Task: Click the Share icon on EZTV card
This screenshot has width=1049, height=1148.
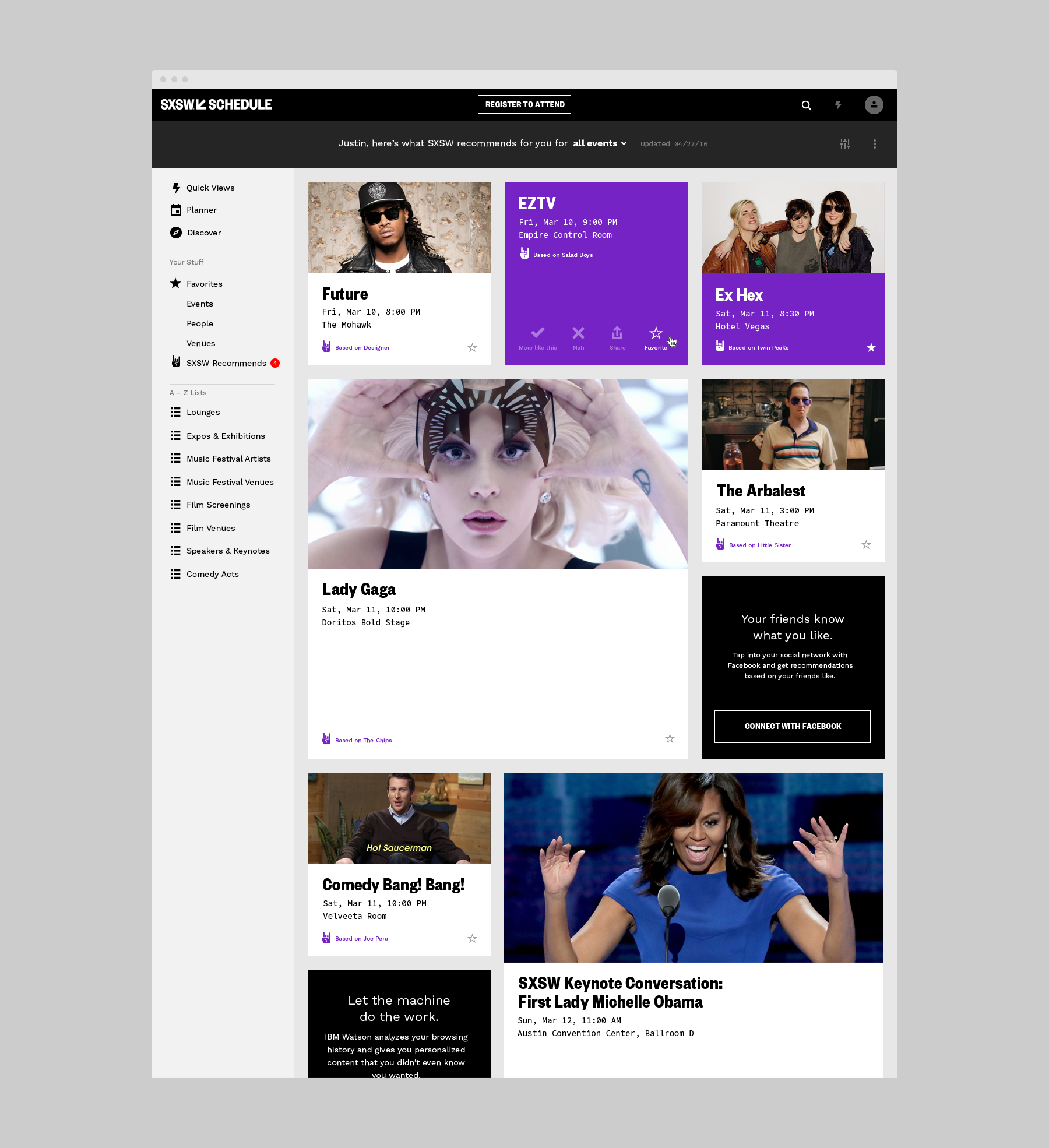Action: (x=617, y=333)
